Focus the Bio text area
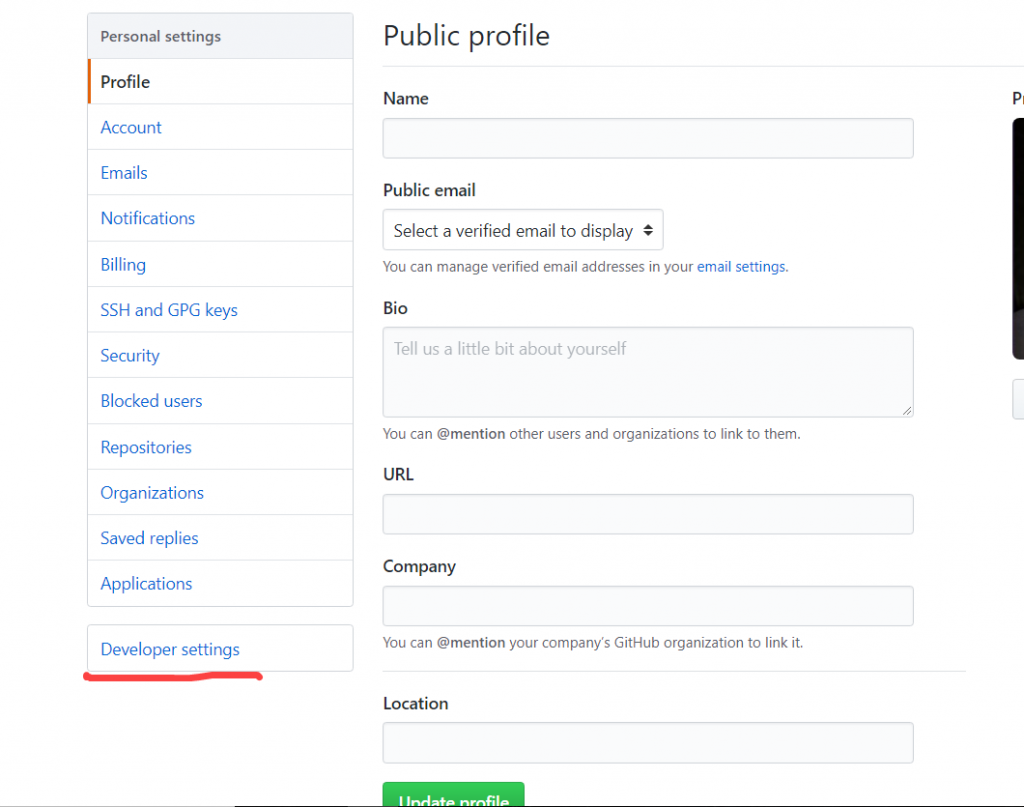Viewport: 1024px width, 807px height. [648, 371]
